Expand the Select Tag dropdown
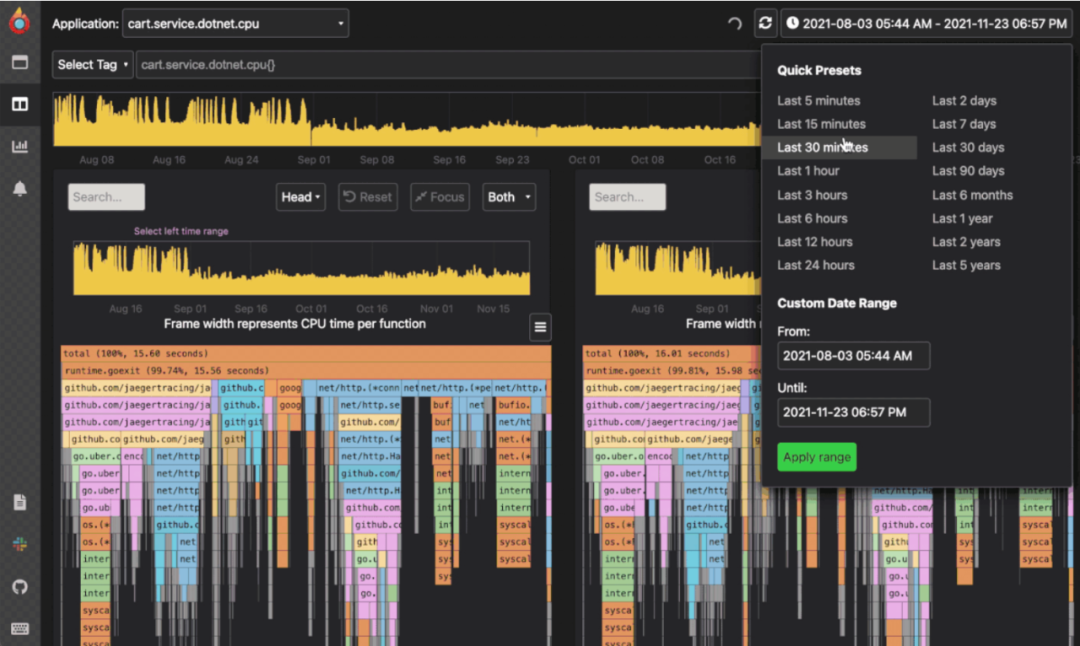The width and height of the screenshot is (1080, 646). coord(92,65)
